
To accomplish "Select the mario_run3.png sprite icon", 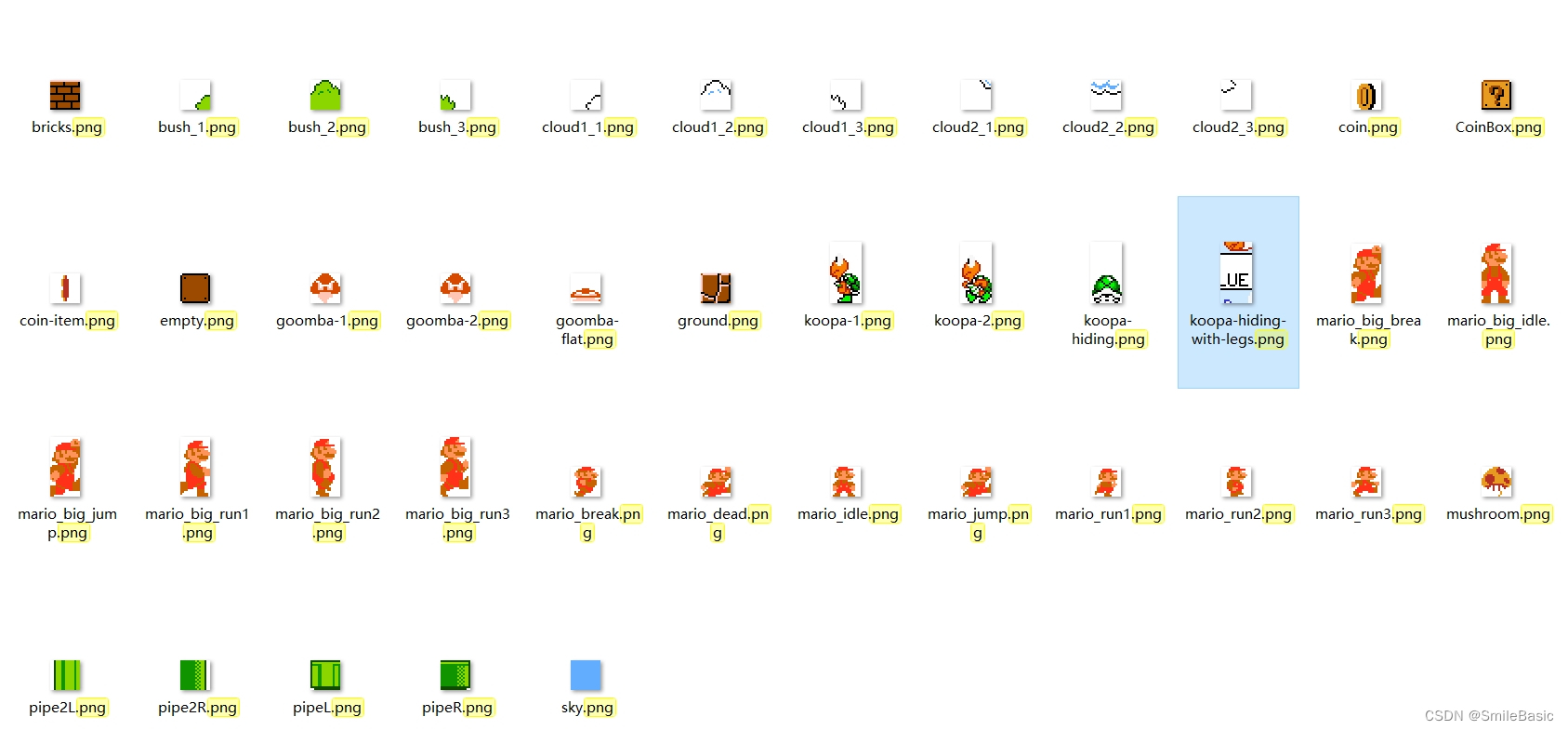I will pos(1366,482).
